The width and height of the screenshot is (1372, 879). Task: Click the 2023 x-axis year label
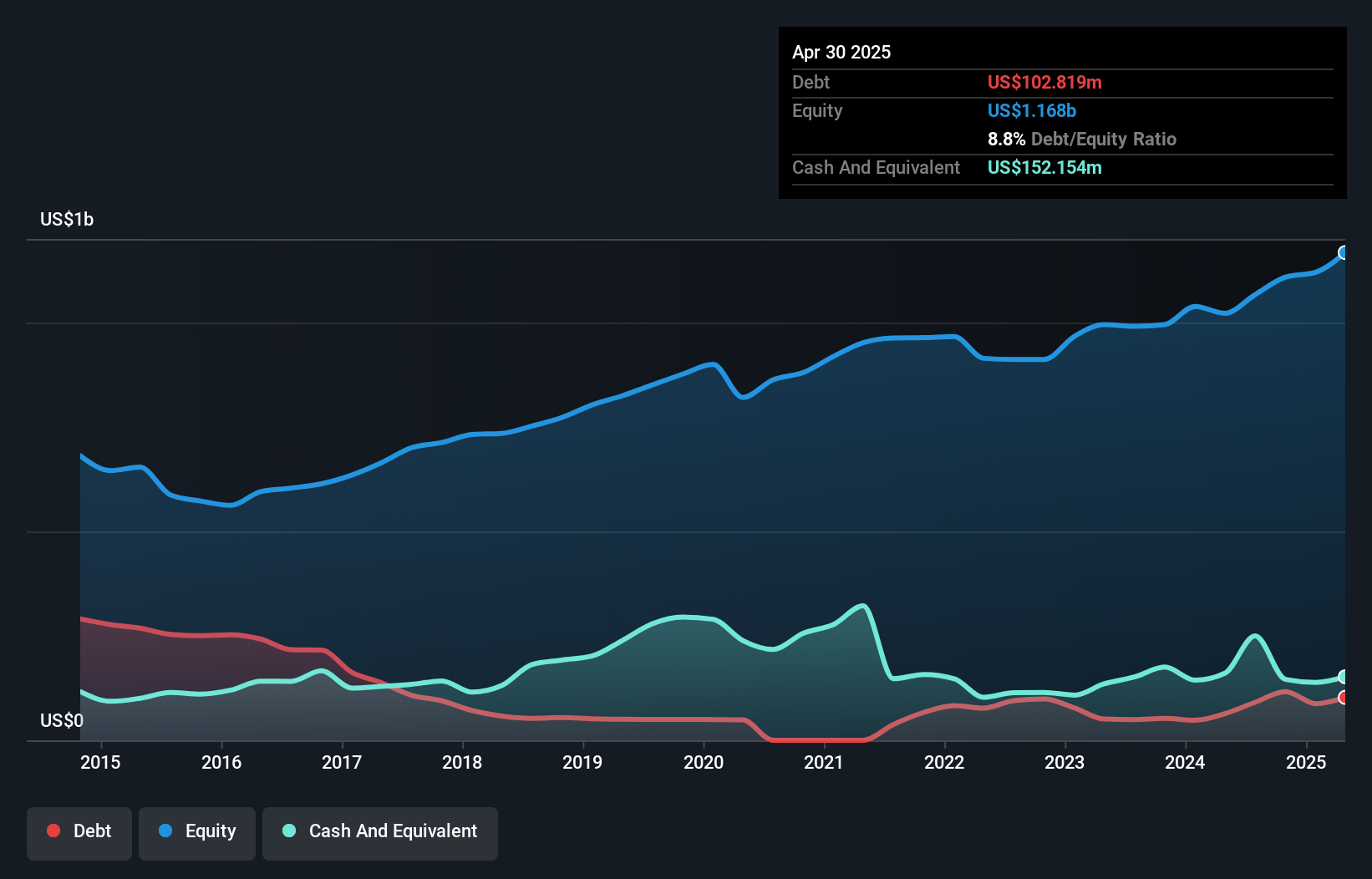point(1065,762)
